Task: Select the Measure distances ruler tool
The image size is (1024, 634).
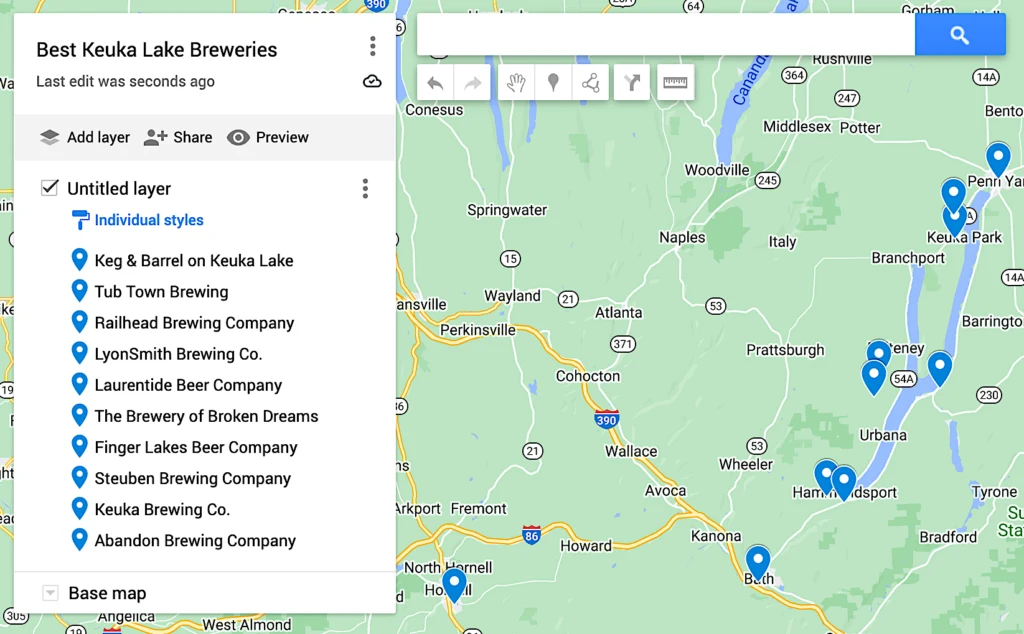Action: coord(675,83)
